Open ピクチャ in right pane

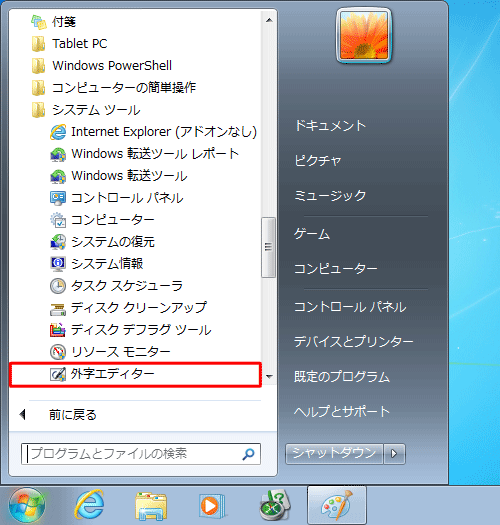[318, 161]
